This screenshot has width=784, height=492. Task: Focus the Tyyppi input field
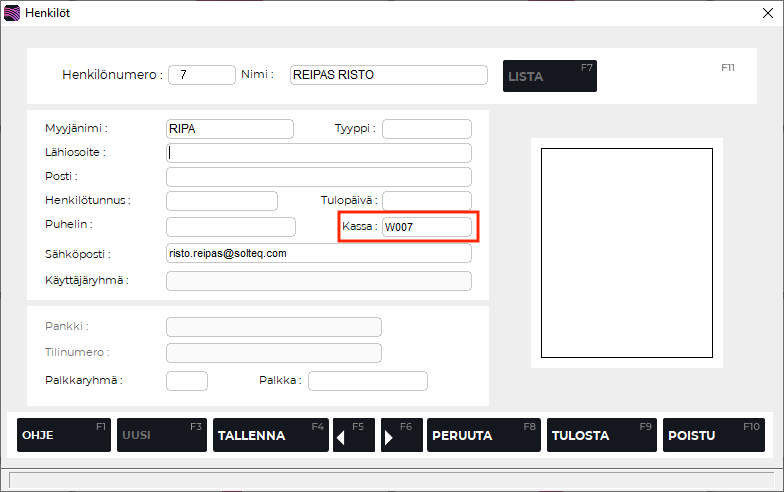pyautogui.click(x=426, y=128)
